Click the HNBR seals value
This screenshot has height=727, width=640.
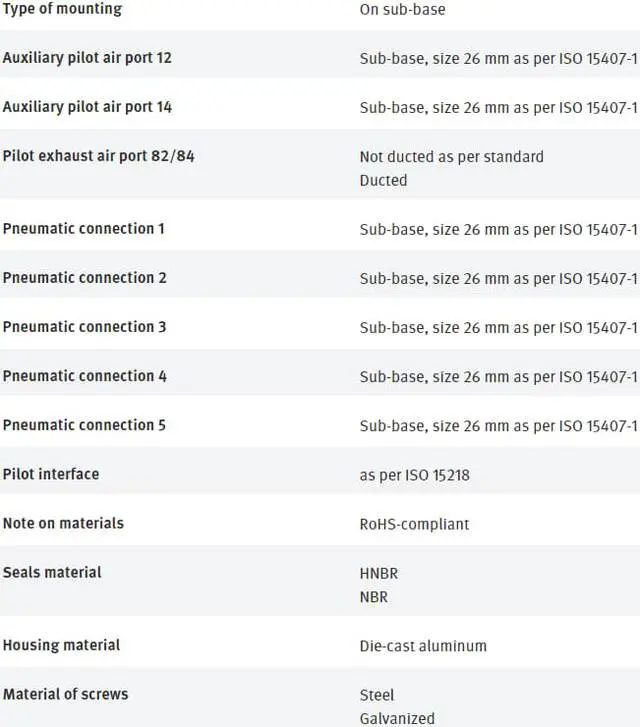(378, 574)
